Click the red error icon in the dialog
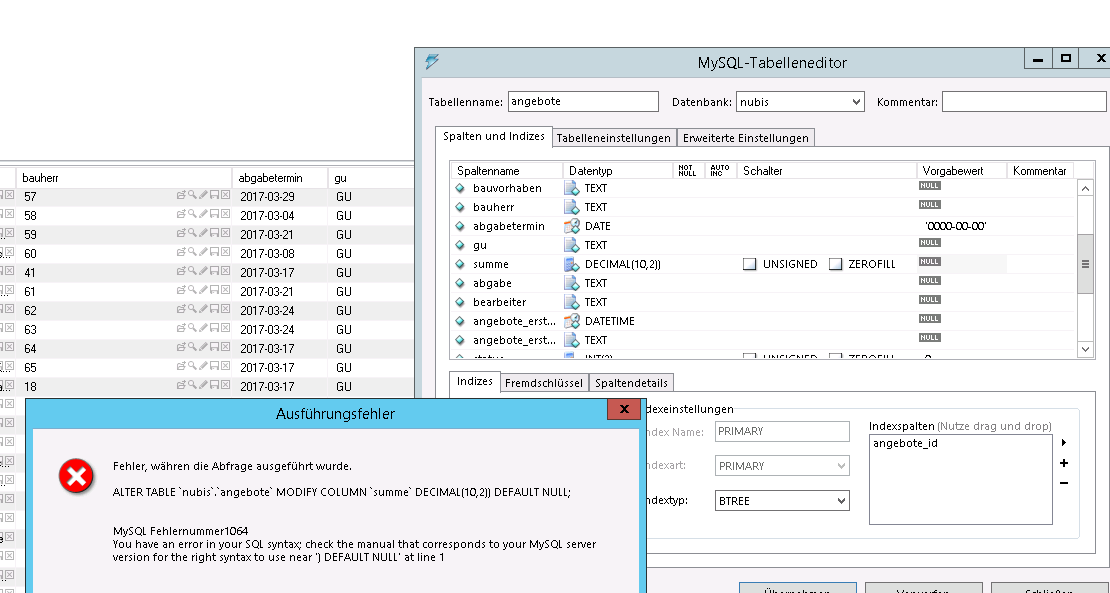The image size is (1110, 593). pyautogui.click(x=76, y=477)
